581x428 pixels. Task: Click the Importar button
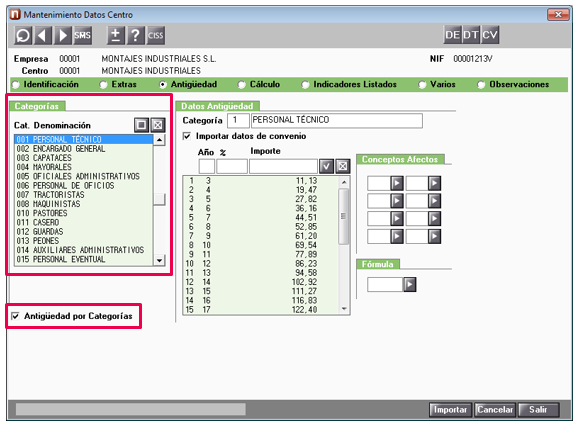(451, 410)
